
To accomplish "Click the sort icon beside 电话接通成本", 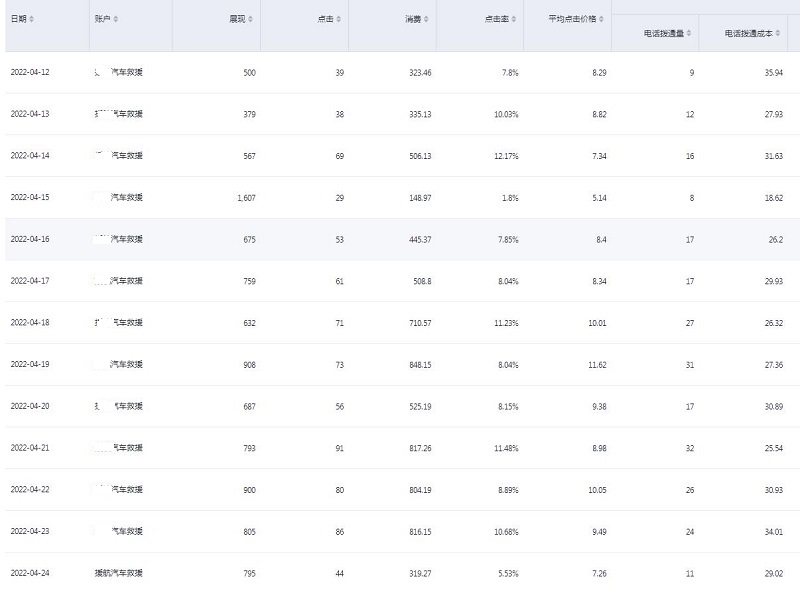I will [x=779, y=33].
